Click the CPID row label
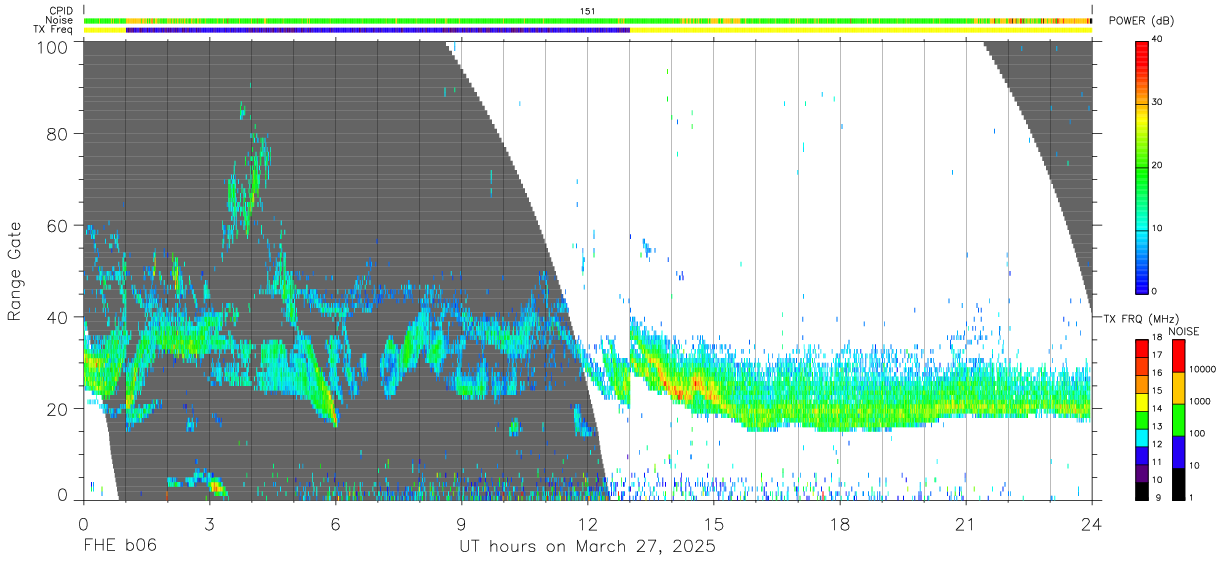The width and height of the screenshot is (1228, 567). tap(61, 11)
